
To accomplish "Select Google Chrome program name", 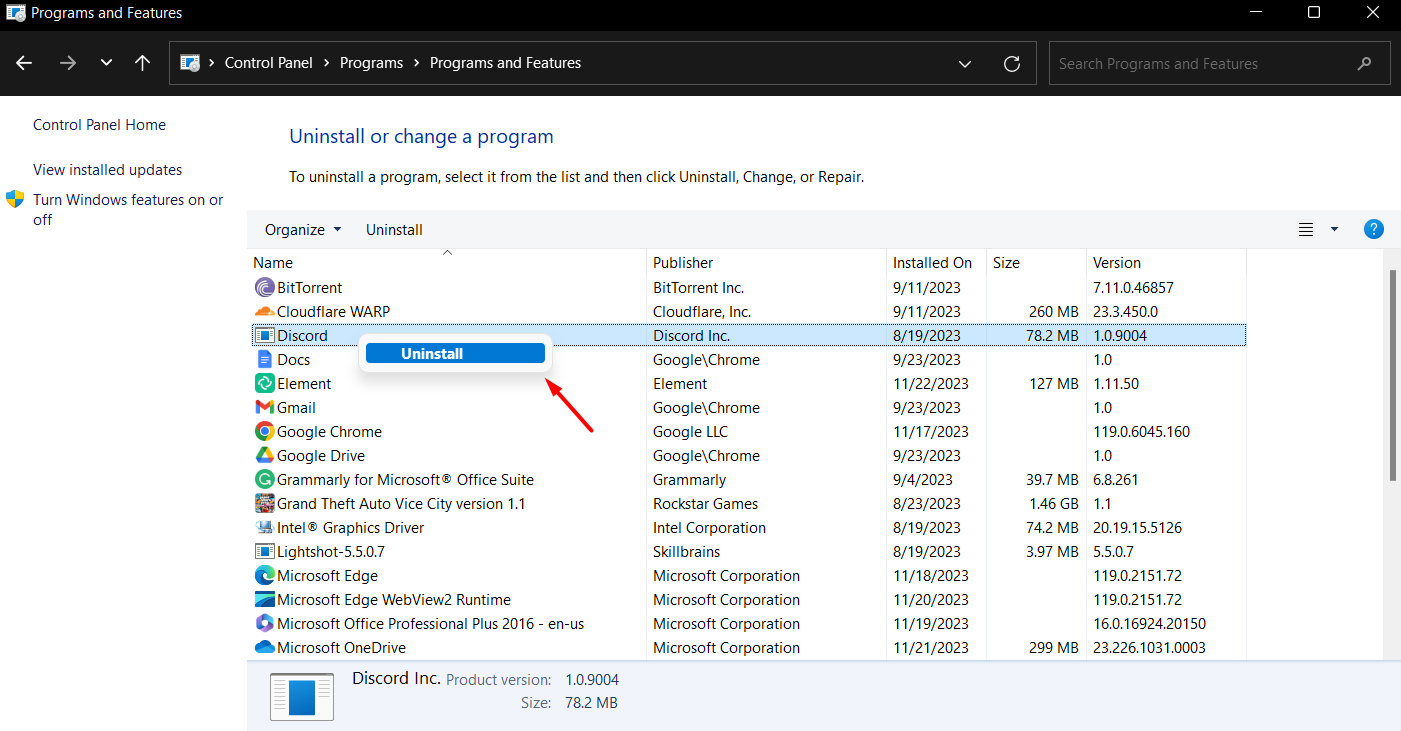I will [x=329, y=432].
